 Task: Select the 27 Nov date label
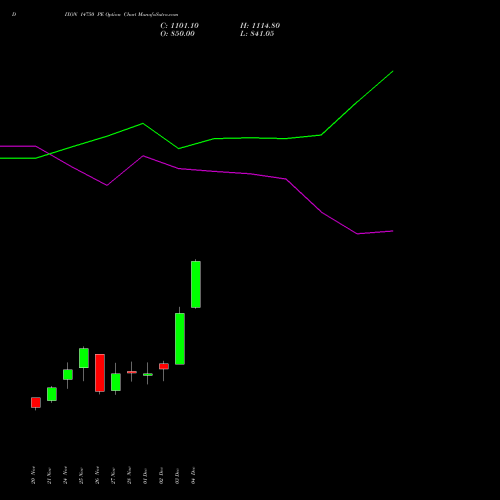(x=113, y=475)
